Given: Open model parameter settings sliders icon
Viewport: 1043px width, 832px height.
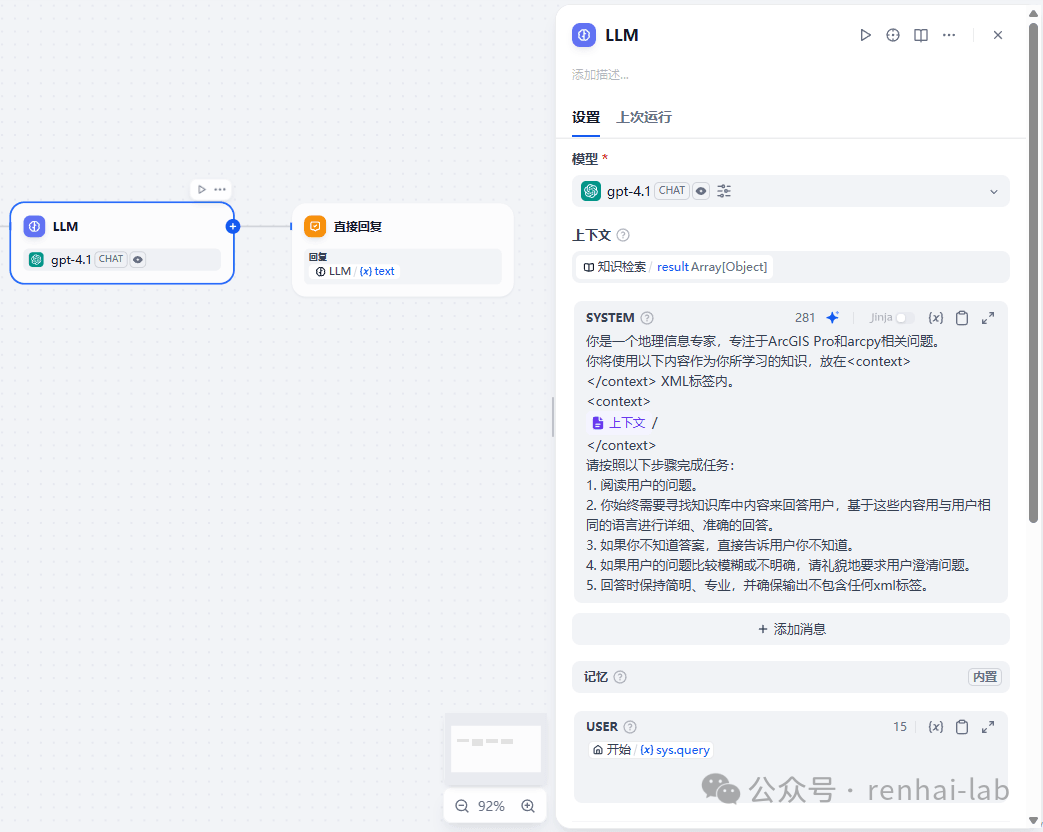Looking at the screenshot, I should [724, 190].
